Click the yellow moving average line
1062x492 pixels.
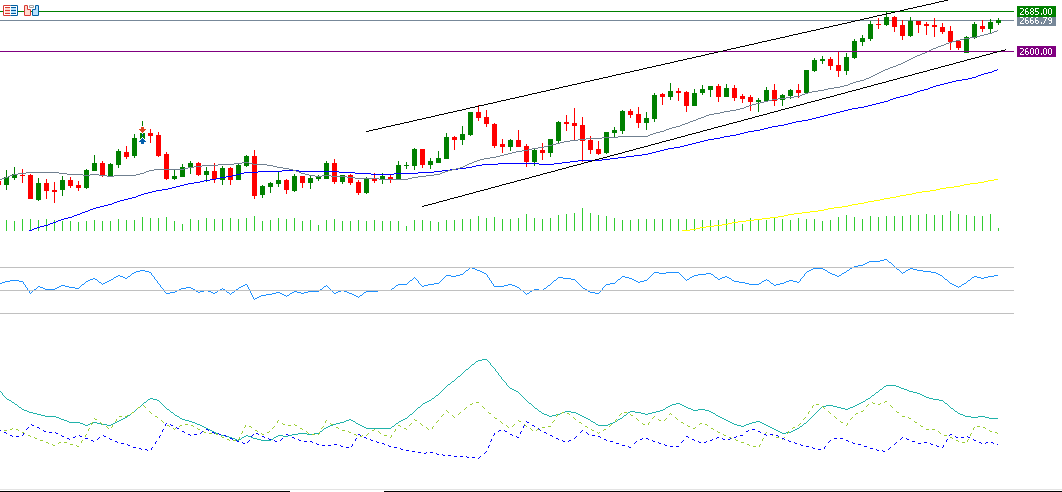click(900, 195)
